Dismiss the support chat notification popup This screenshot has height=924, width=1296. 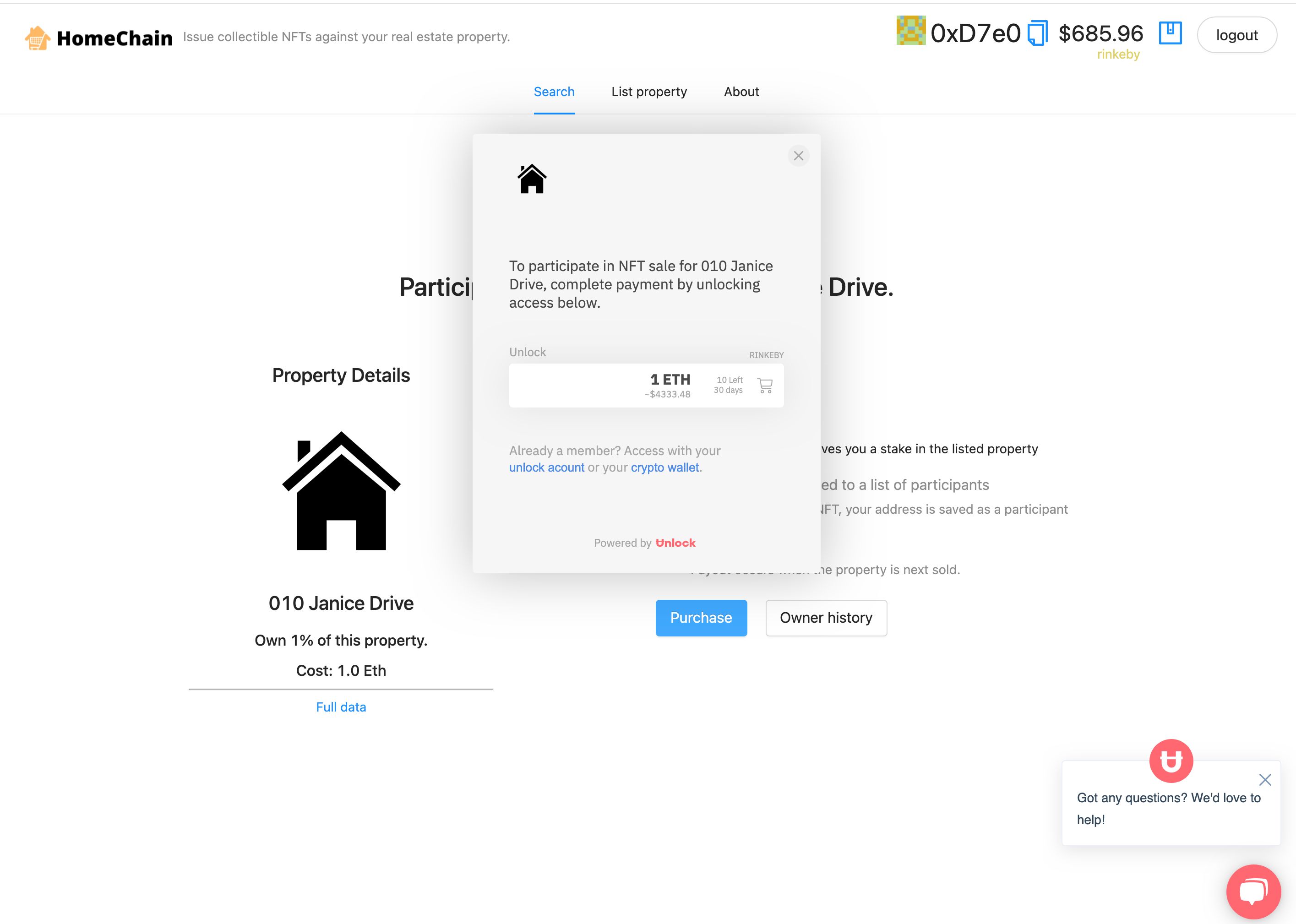1264,779
